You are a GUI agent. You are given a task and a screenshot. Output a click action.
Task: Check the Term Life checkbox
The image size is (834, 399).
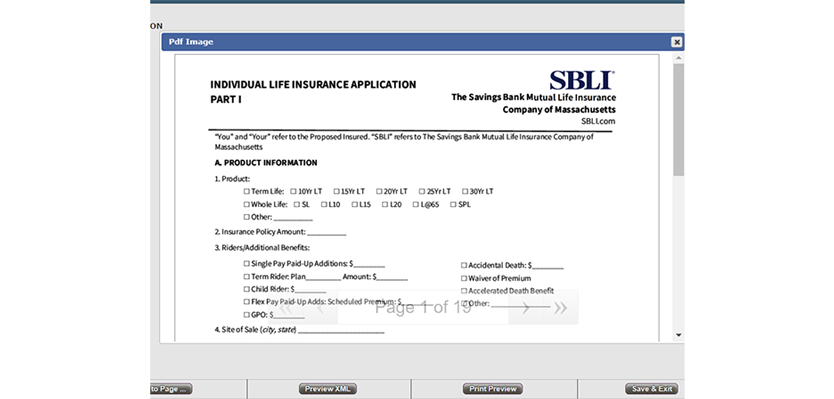click(x=246, y=192)
